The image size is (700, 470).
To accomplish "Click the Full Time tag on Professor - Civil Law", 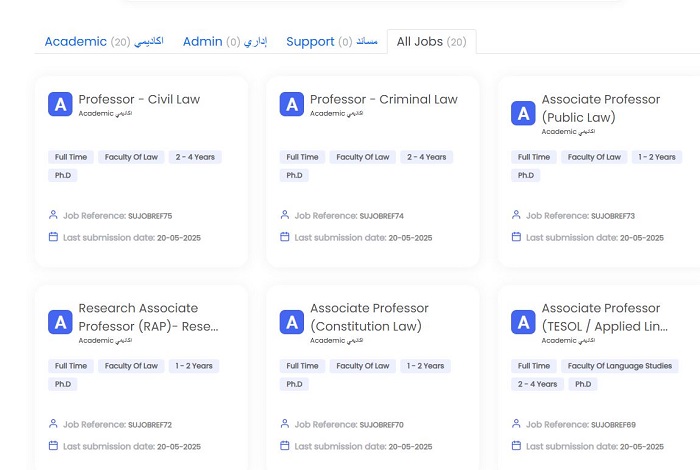I will [70, 157].
